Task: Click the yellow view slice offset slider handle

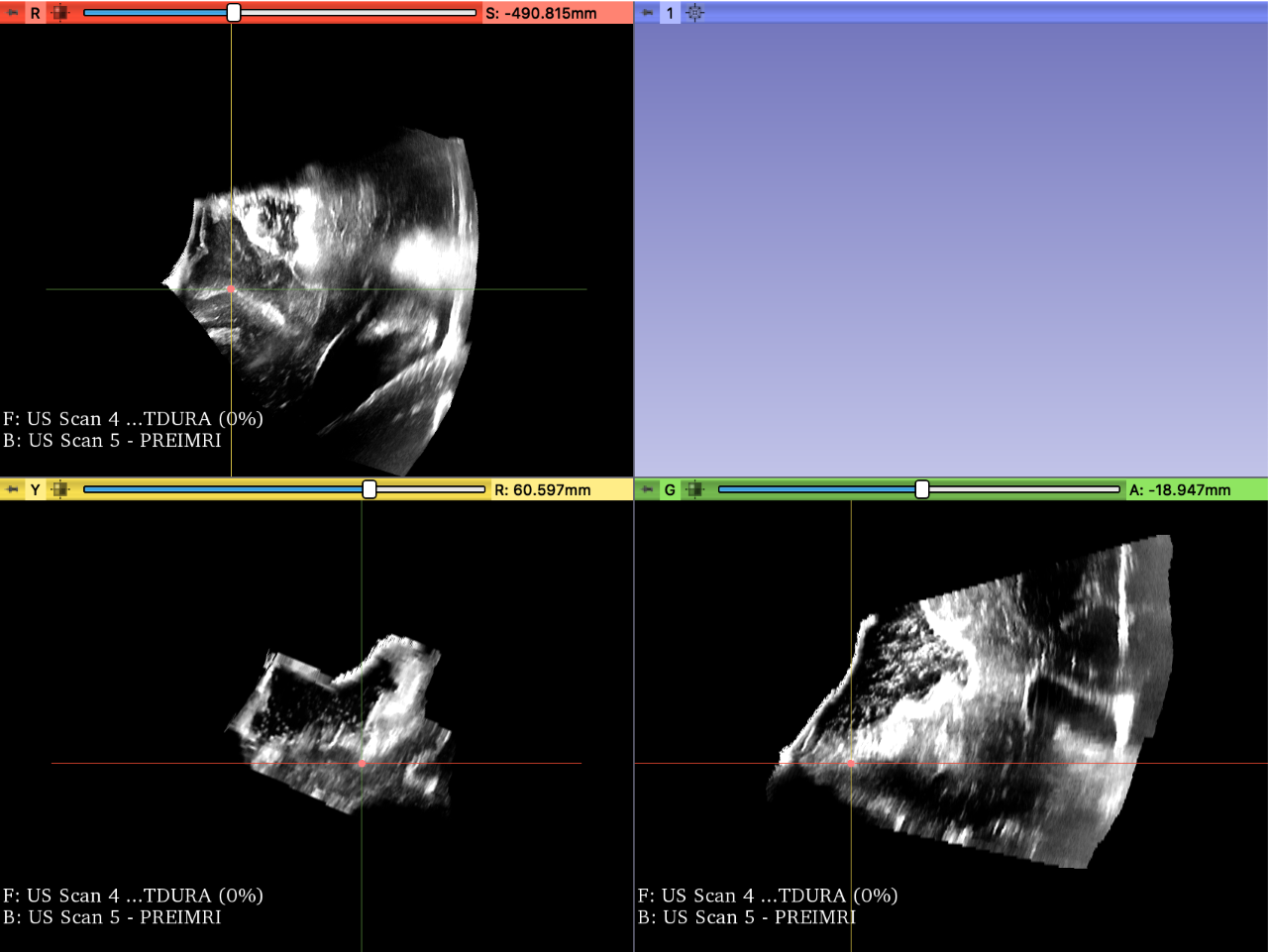Action: click(x=369, y=488)
